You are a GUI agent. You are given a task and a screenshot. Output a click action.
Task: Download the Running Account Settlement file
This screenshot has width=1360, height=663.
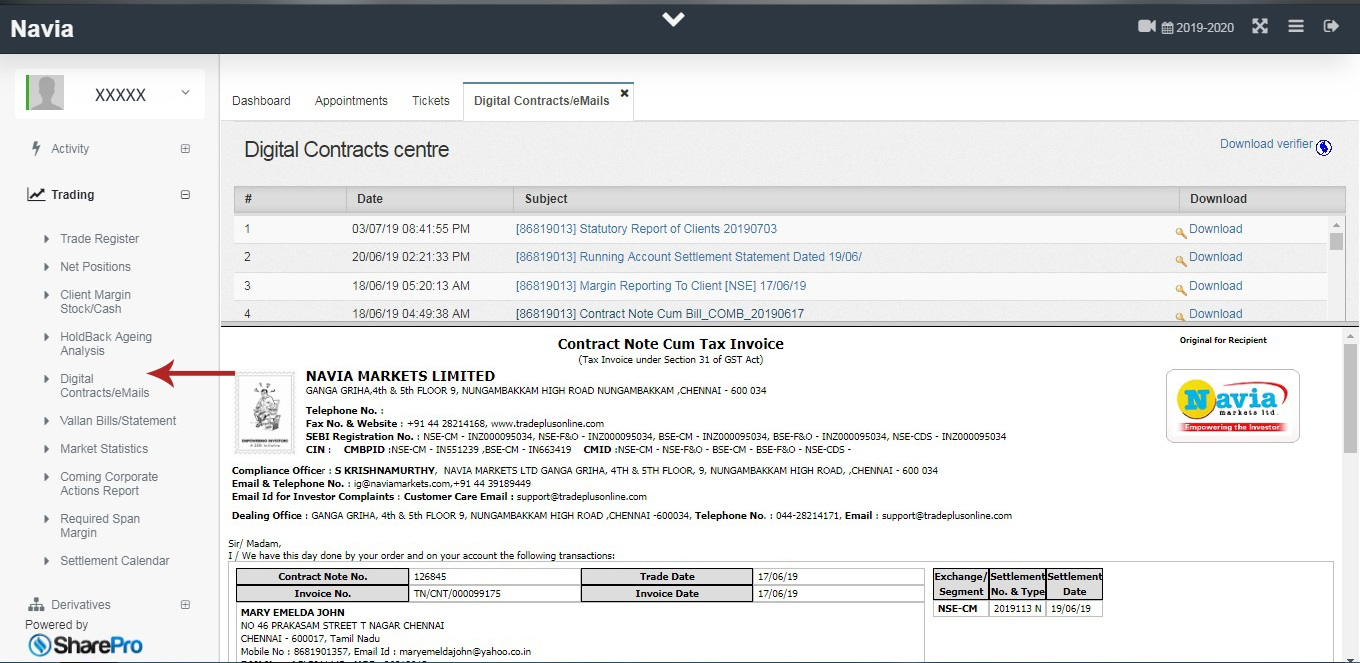tap(1216, 257)
